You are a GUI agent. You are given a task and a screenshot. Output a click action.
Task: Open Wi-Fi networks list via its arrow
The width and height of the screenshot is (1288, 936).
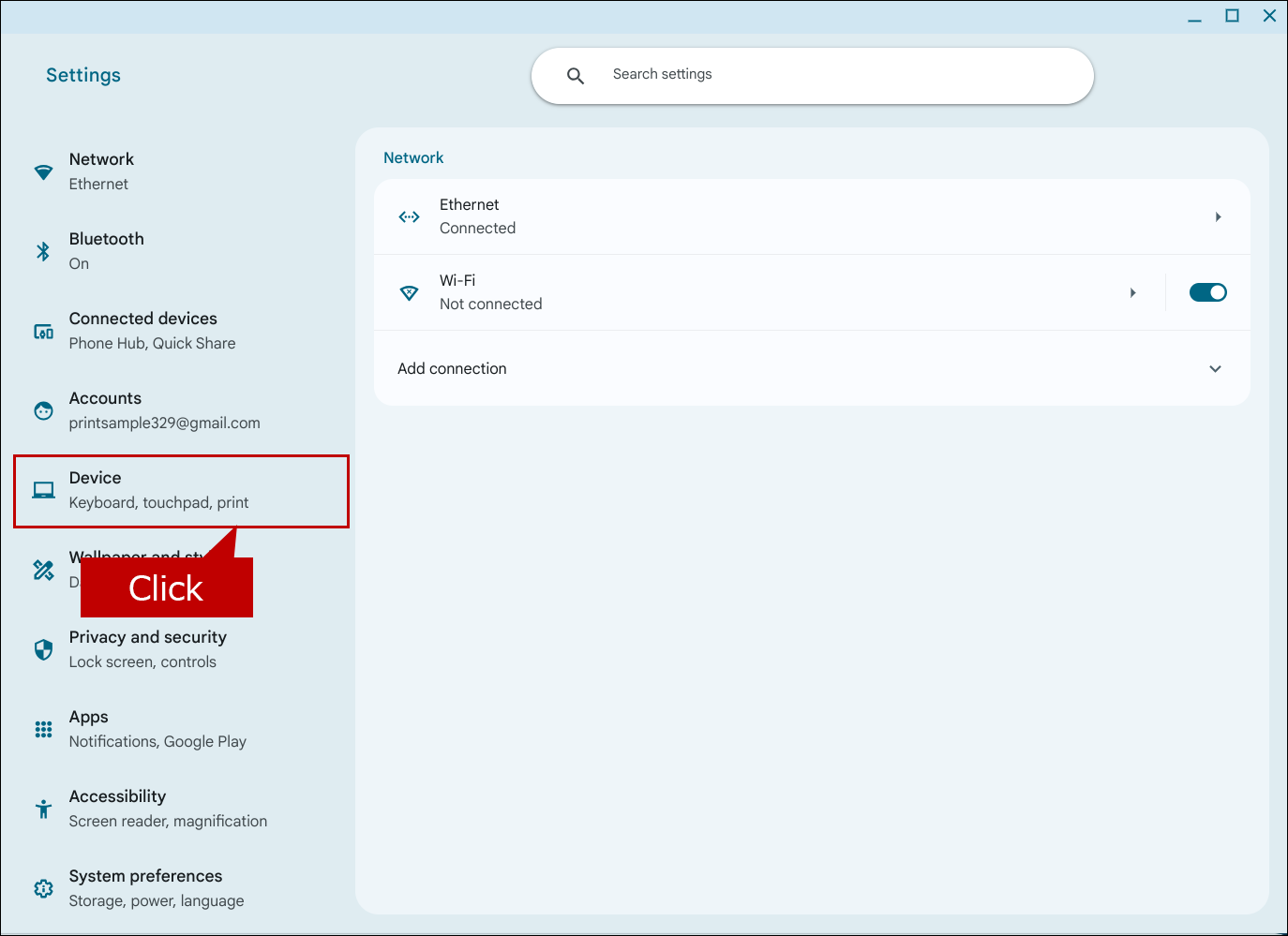click(x=1132, y=292)
